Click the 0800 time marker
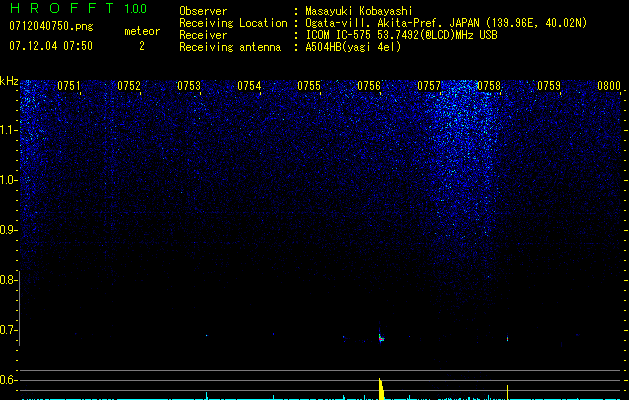The image size is (629, 400). pos(609,86)
